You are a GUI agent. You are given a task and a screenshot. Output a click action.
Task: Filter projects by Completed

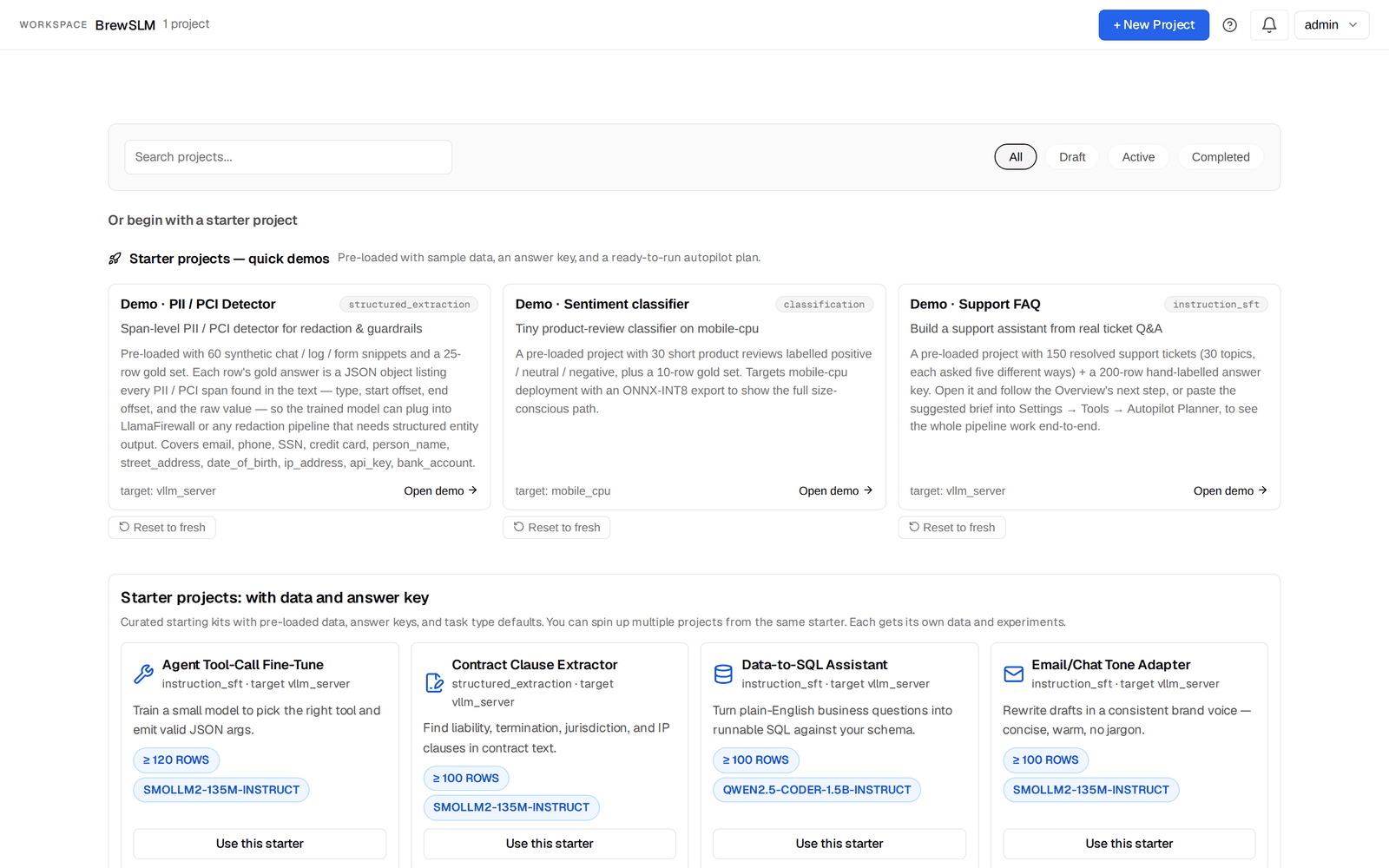[x=1221, y=157]
